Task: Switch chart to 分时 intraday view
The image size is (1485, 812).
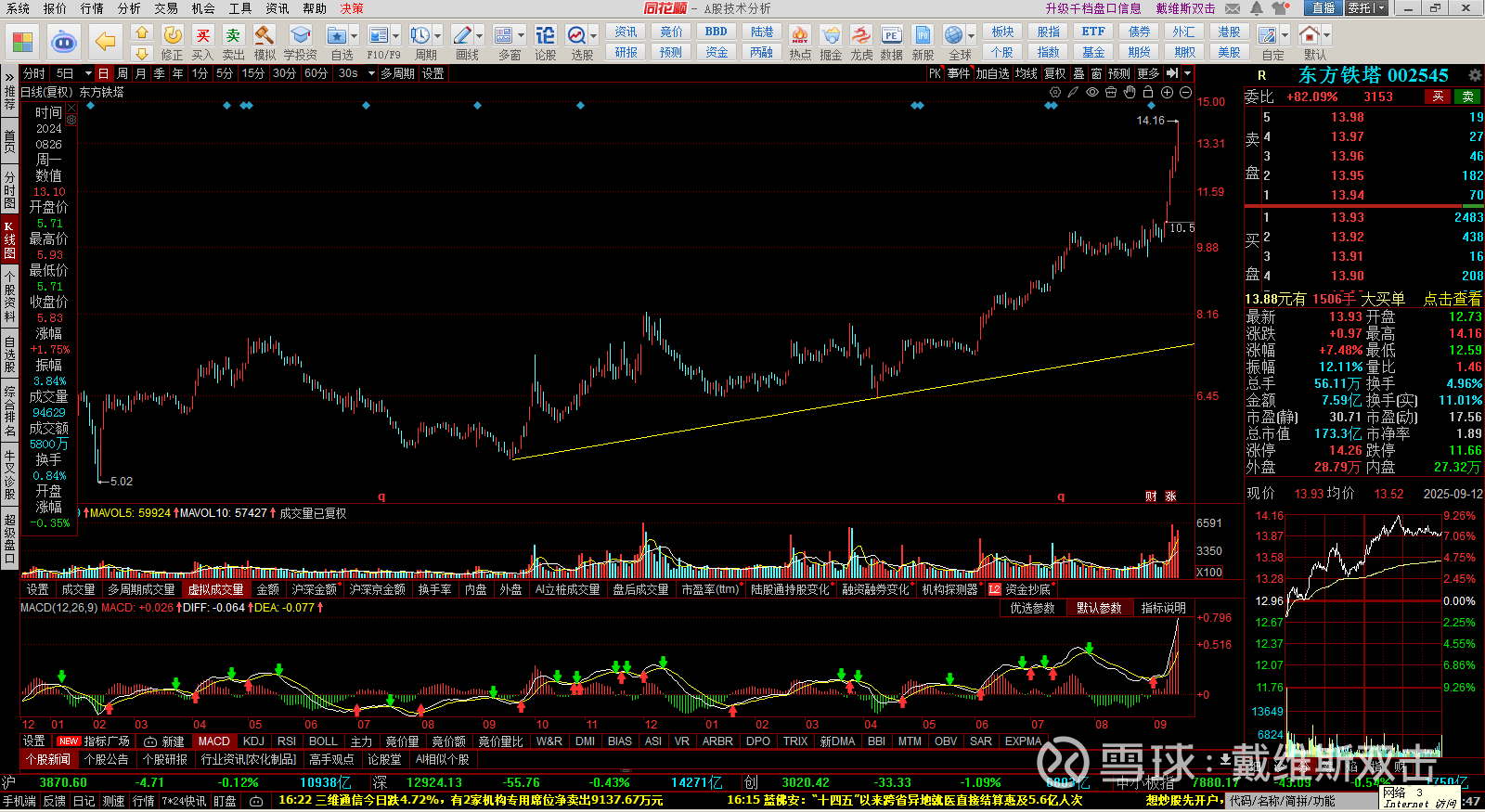Action: (33, 73)
